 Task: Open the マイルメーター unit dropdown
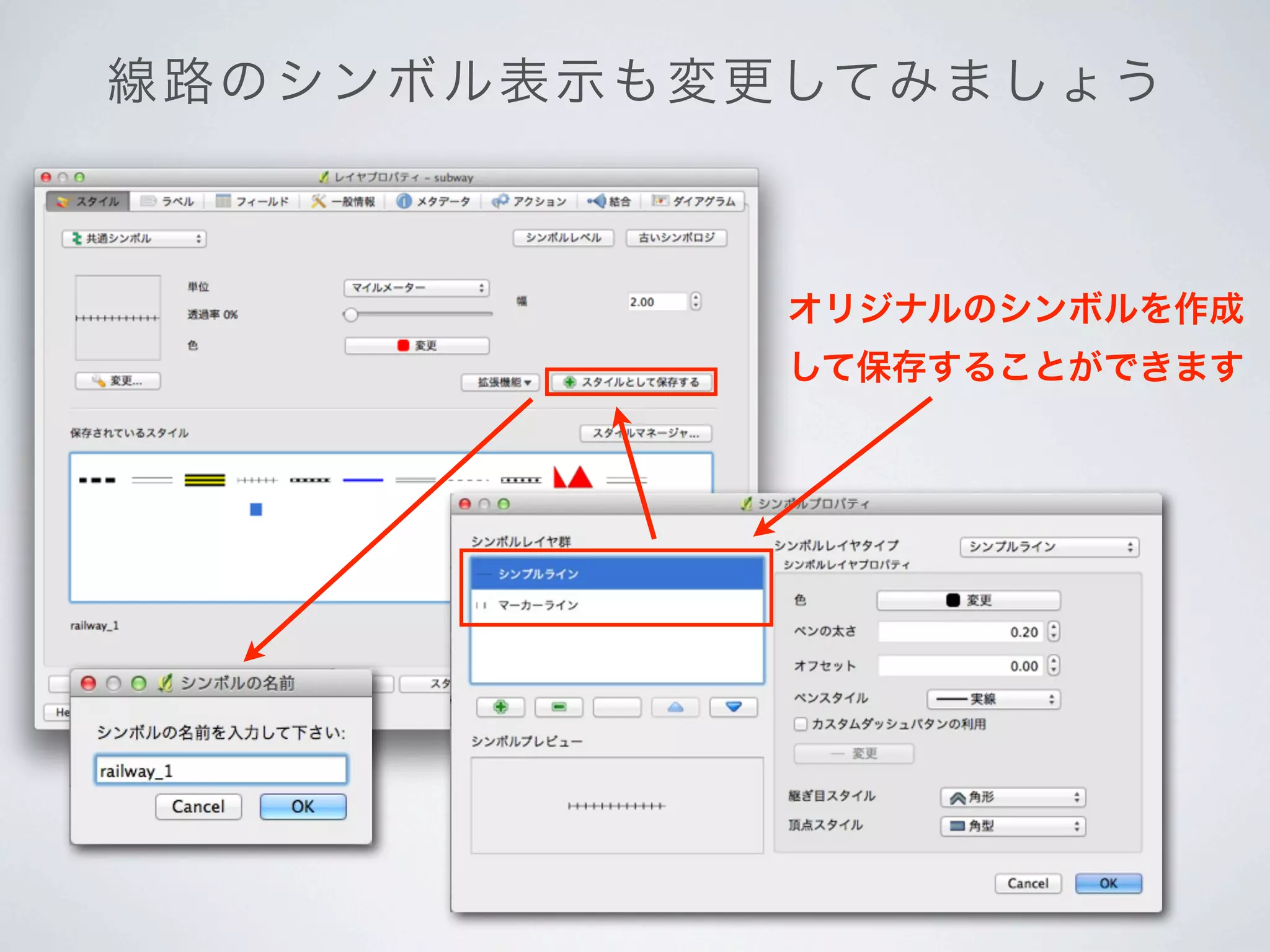coord(417,288)
